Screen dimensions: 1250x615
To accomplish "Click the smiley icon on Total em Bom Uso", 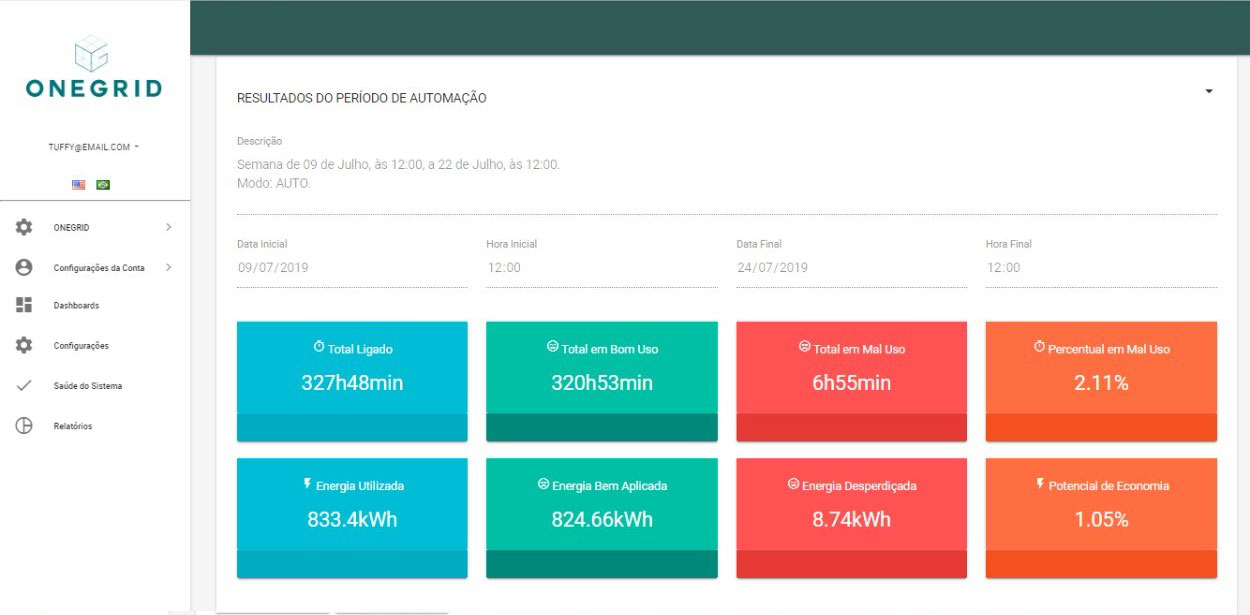I will pyautogui.click(x=552, y=346).
